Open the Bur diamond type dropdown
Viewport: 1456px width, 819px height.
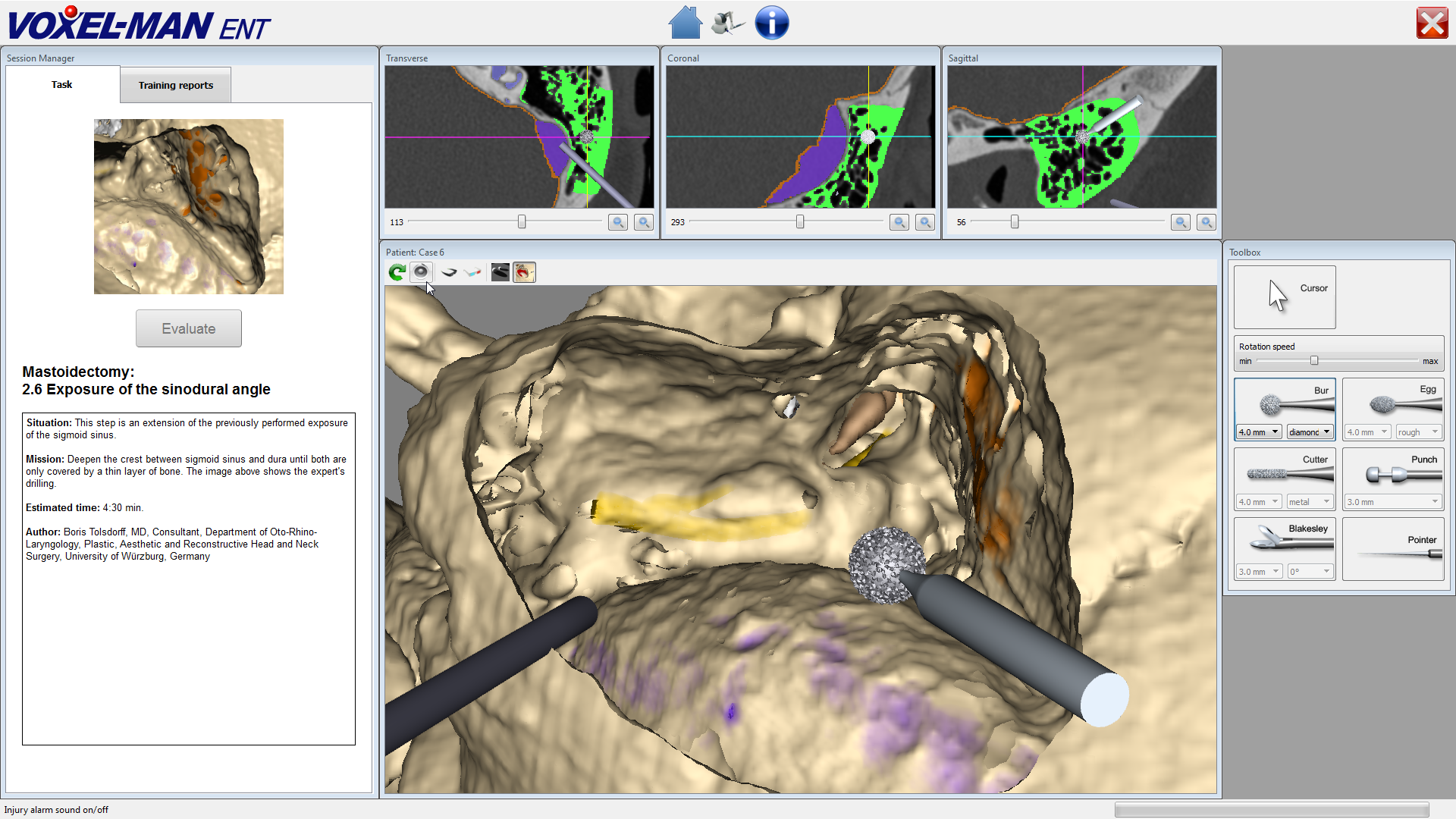(1310, 432)
